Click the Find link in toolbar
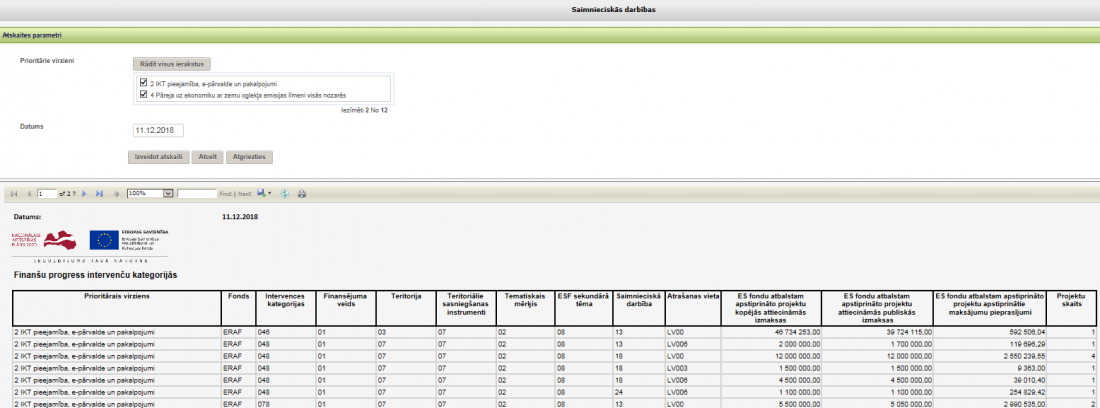1100x408 pixels. [x=225, y=193]
